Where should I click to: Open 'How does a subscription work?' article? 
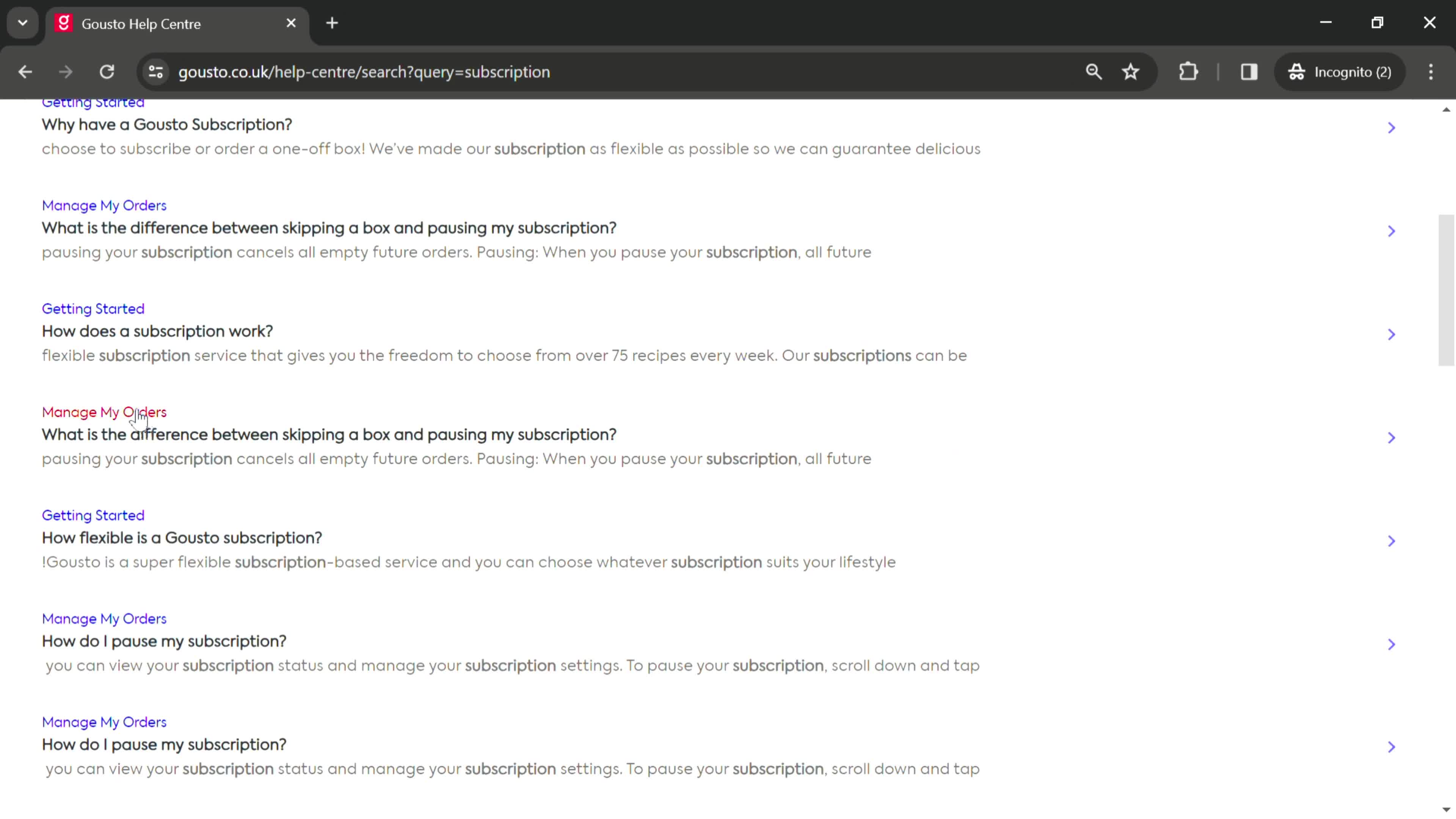(157, 331)
